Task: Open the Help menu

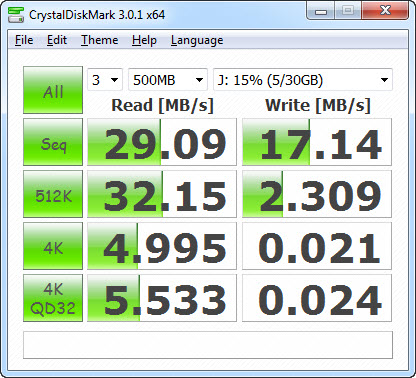Action: (144, 40)
